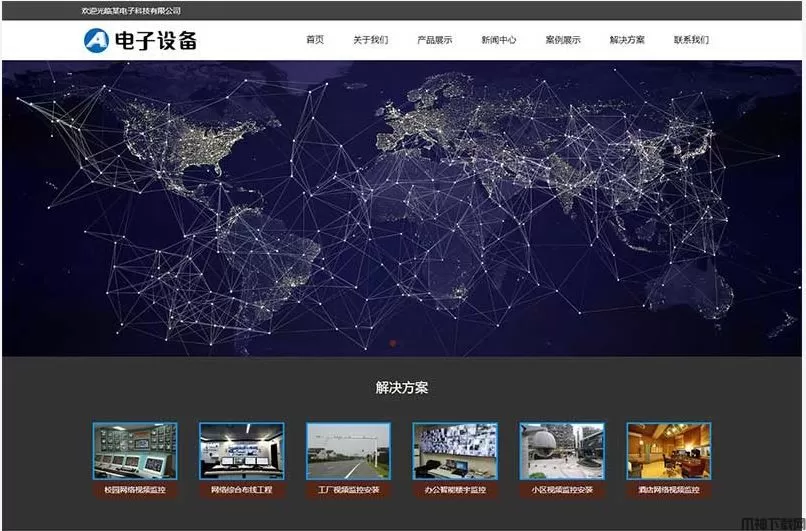Open 产品展示 in navigation bar

tap(434, 40)
